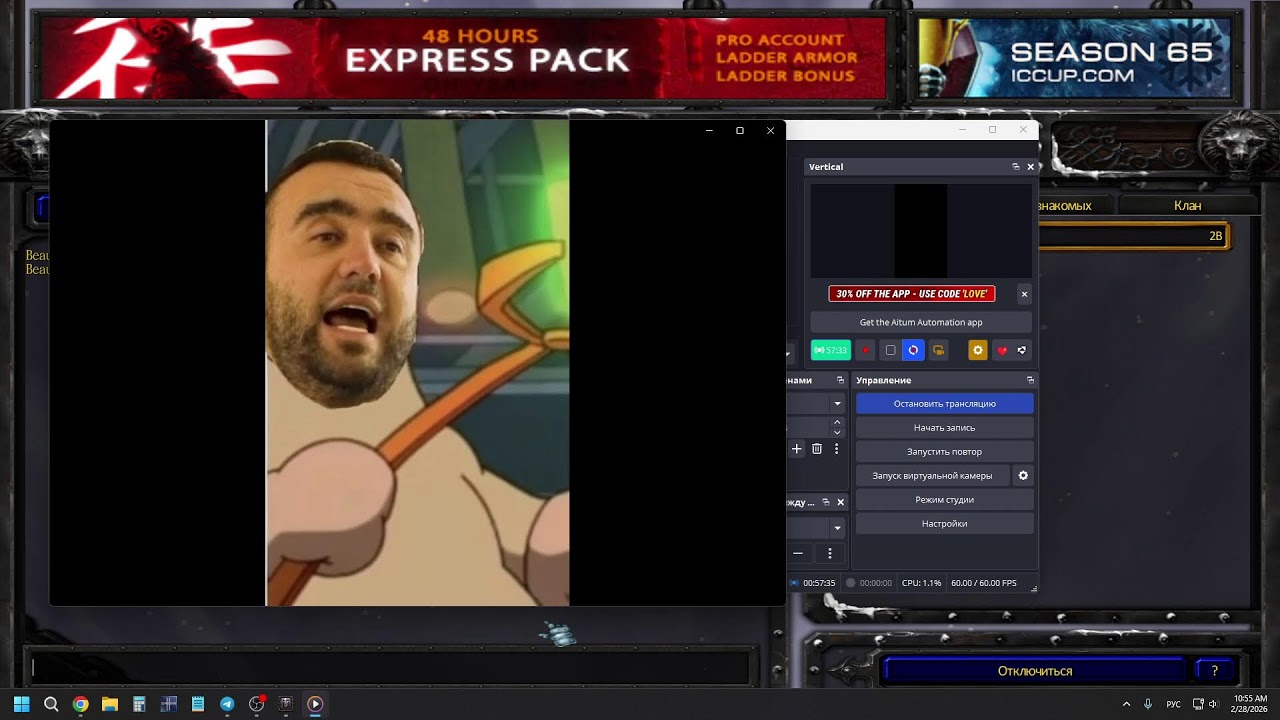Switch to the Клан tab in game
This screenshot has width=1280, height=720.
click(1187, 205)
